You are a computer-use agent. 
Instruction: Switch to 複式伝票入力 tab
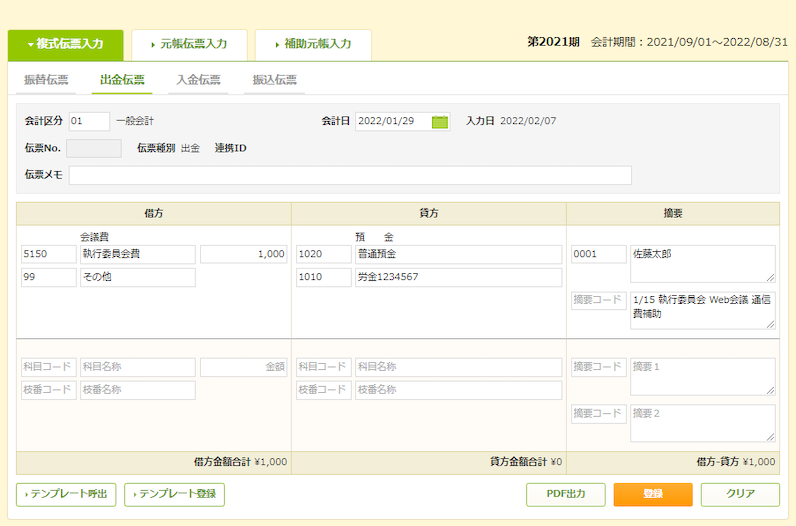click(66, 45)
